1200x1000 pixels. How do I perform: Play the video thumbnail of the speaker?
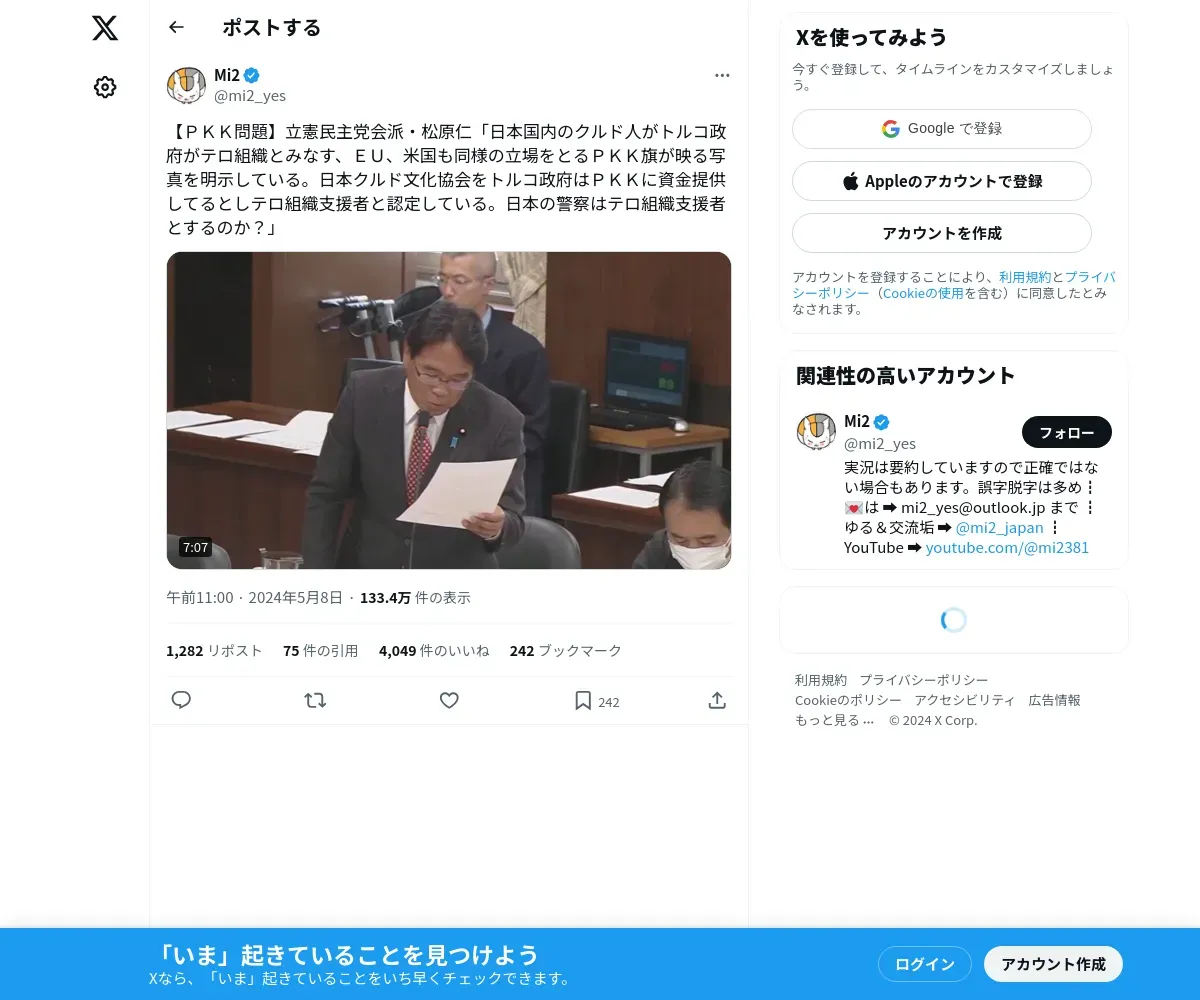(449, 410)
